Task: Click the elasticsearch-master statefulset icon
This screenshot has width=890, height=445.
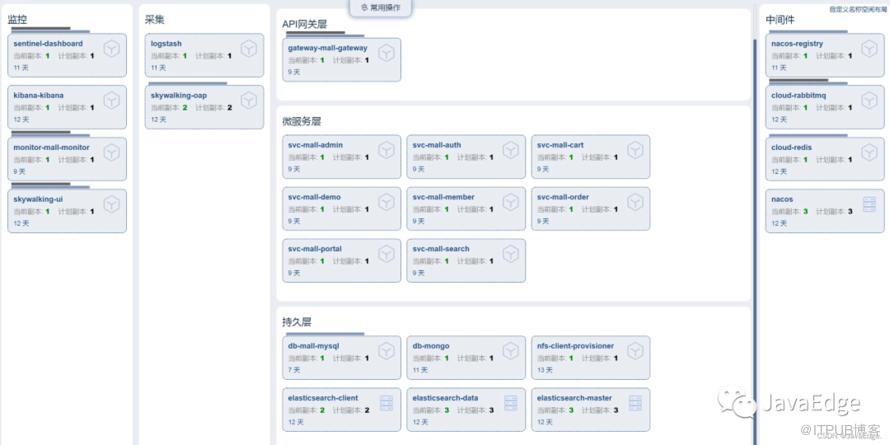Action: (635, 403)
